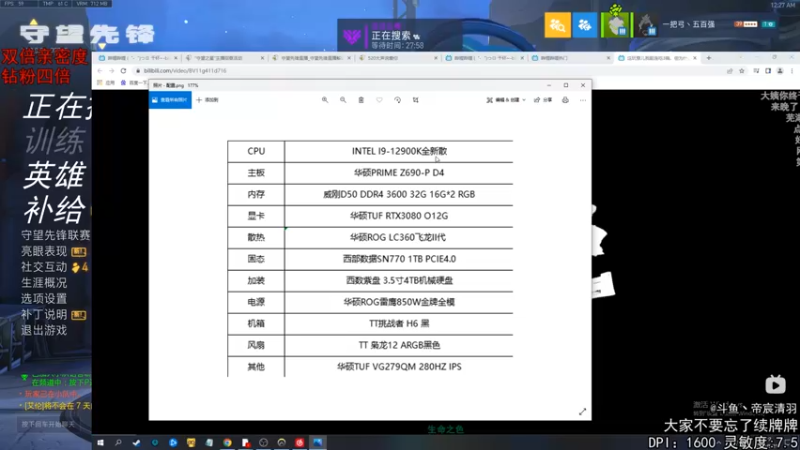Viewport: 800px width, 450px height.
Task: Rotate the image in Photos
Action: [x=397, y=100]
